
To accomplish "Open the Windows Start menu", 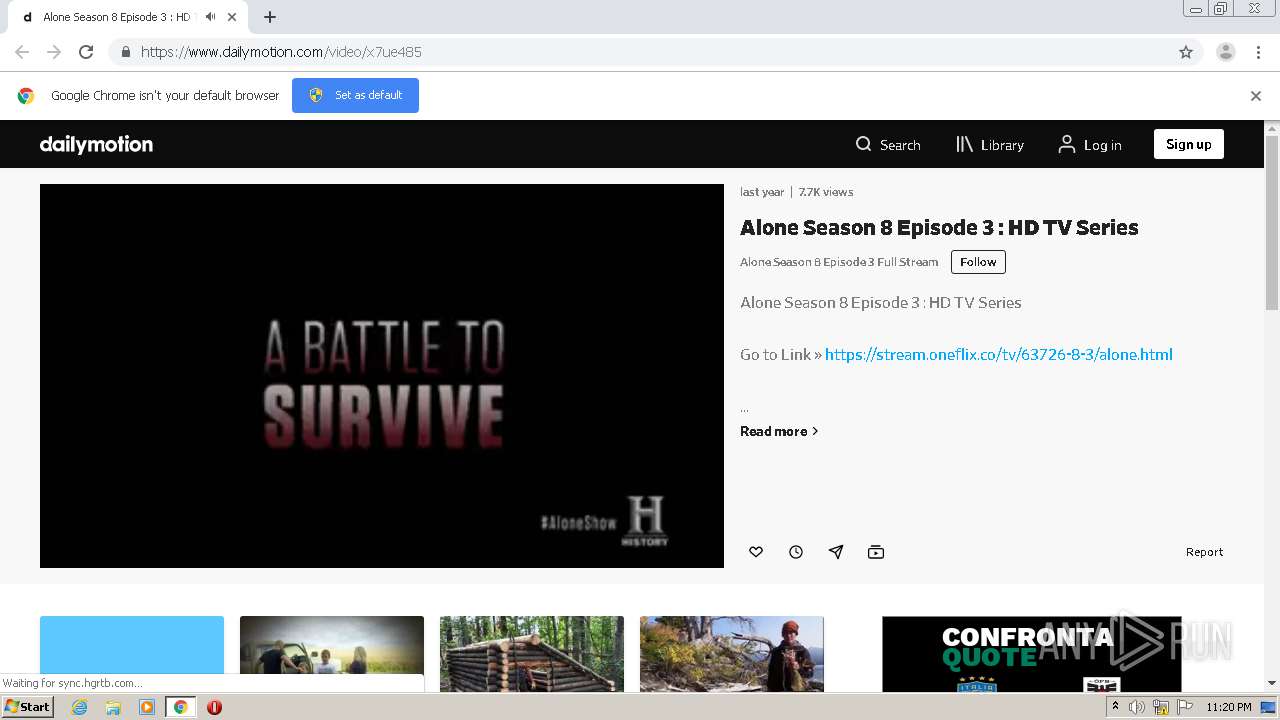I will (x=27, y=707).
